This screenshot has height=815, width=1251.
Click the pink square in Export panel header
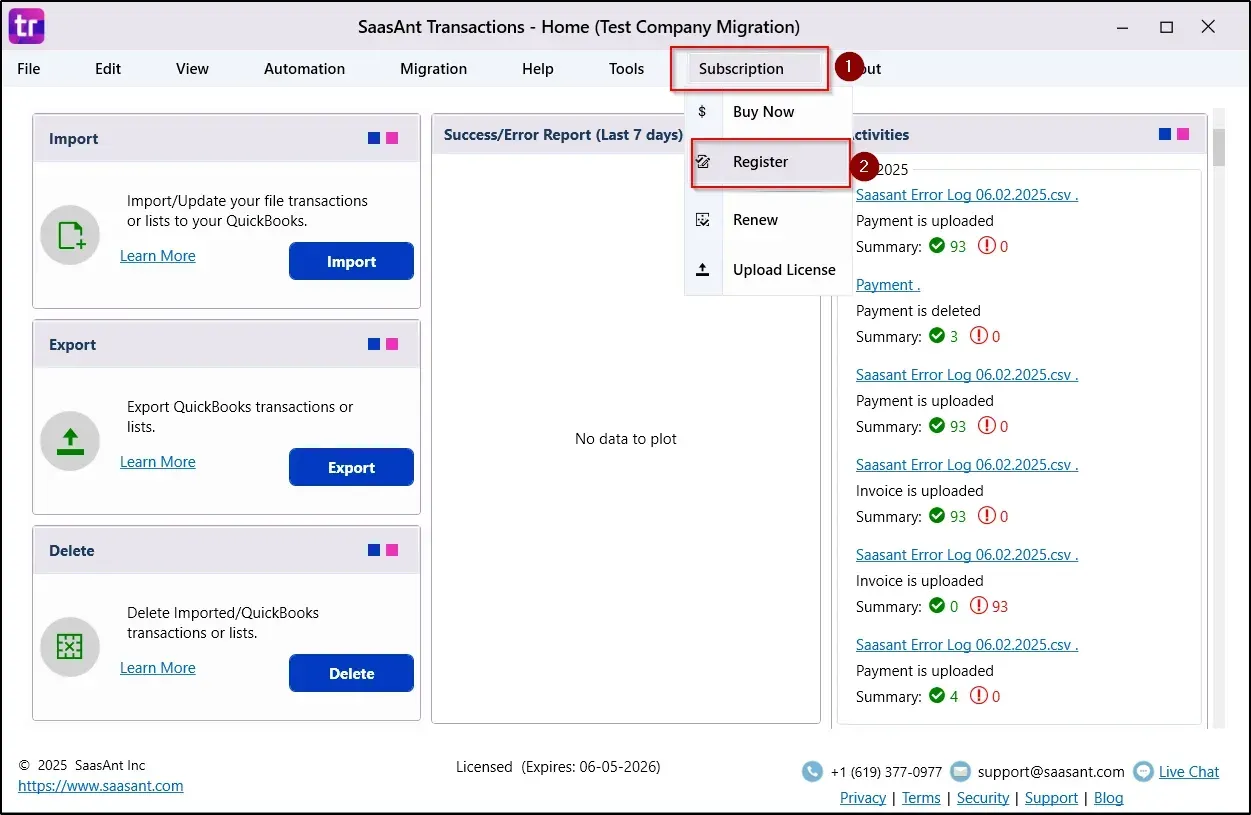point(392,344)
